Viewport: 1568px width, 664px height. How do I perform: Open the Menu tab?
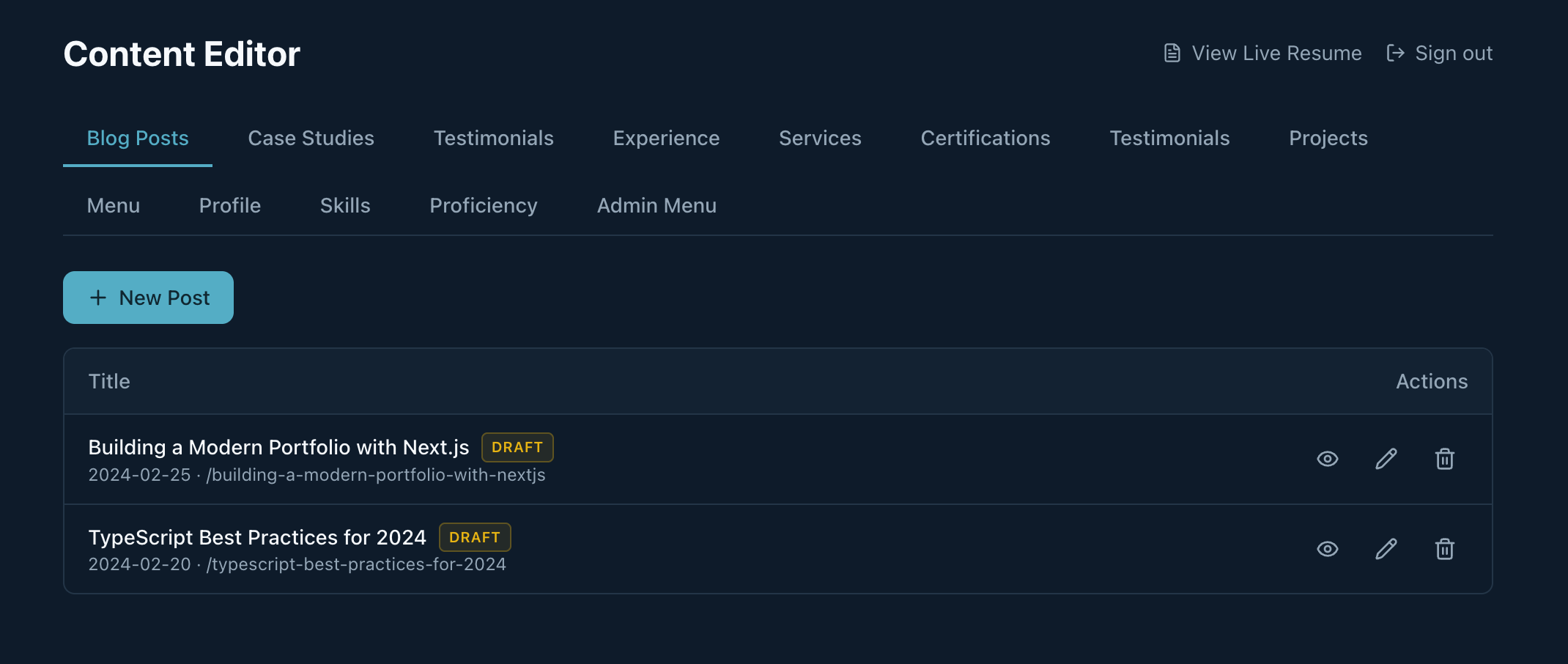(113, 205)
